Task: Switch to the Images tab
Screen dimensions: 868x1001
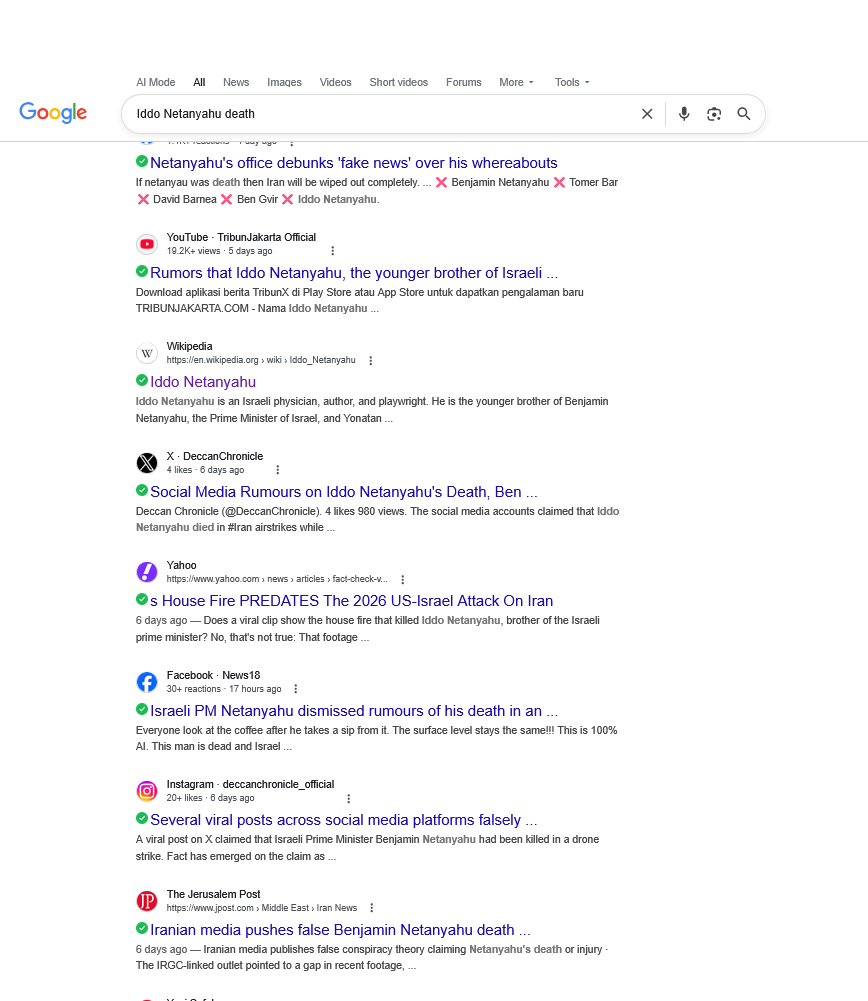Action: click(284, 83)
